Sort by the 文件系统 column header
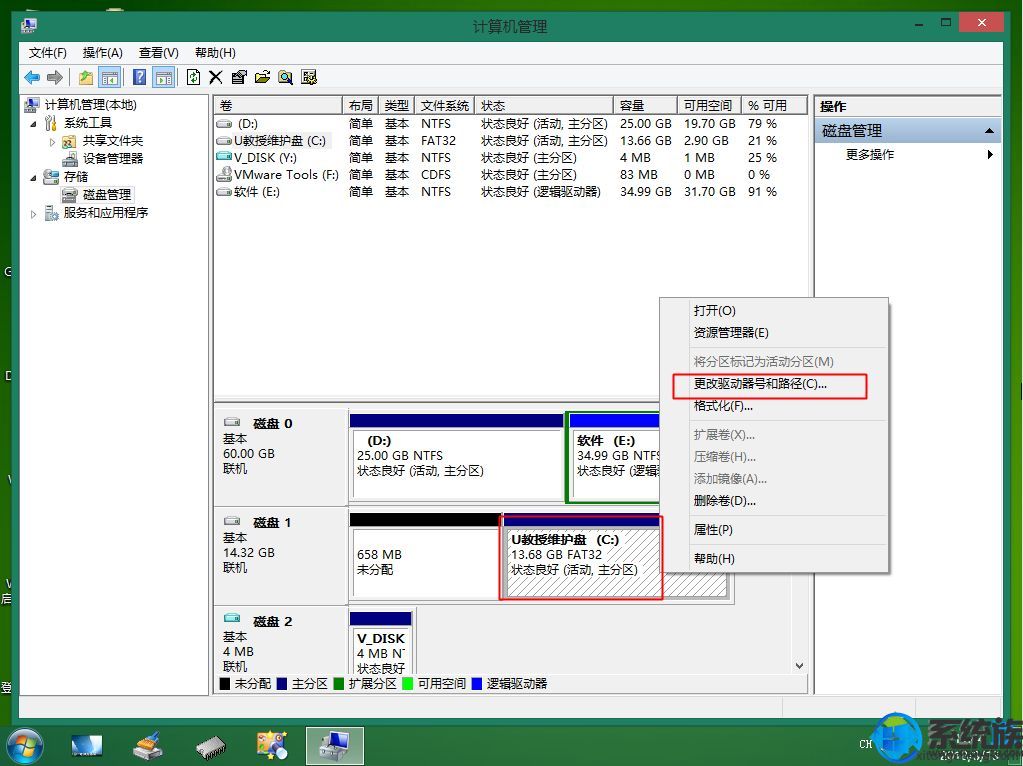Image resolution: width=1023 pixels, height=766 pixels. pyautogui.click(x=444, y=106)
